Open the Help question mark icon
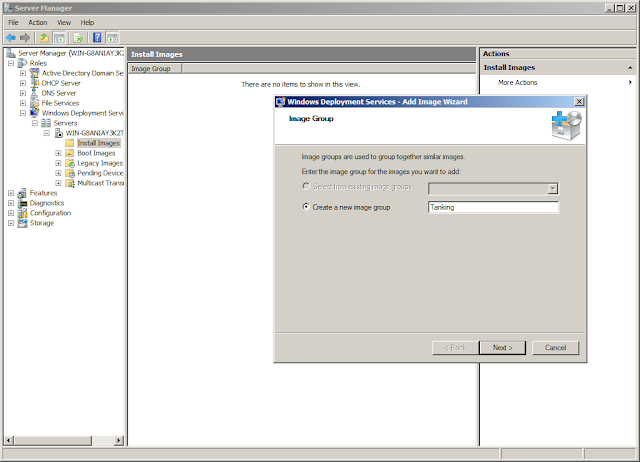Viewport: 640px width, 462px height. click(97, 38)
